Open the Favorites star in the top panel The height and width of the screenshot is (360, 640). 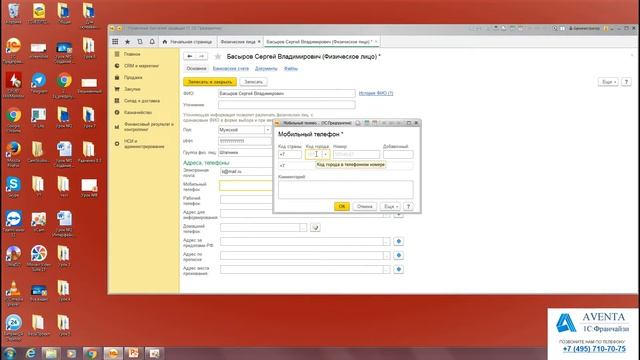coord(127,42)
